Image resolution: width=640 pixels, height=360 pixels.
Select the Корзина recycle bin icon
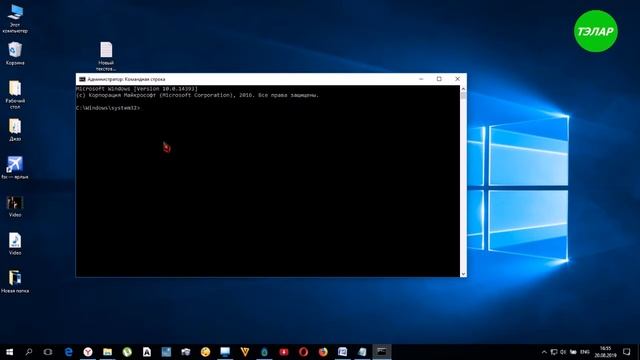15,53
